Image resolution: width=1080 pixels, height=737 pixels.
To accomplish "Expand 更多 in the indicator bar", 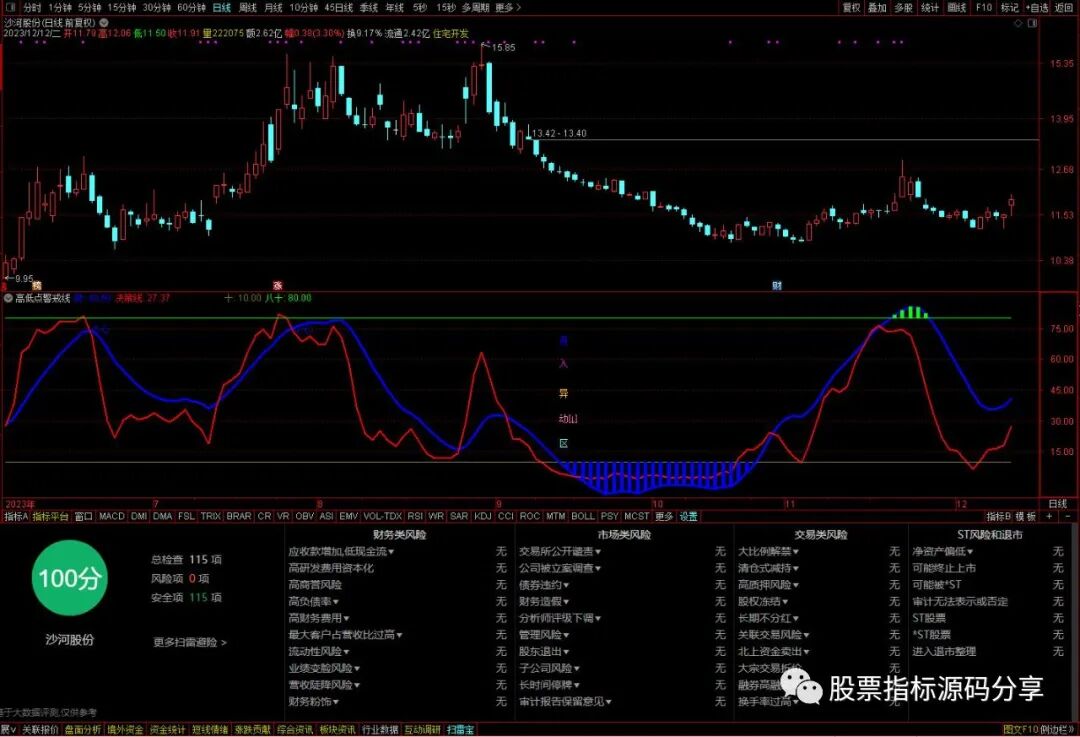I will coord(664,516).
